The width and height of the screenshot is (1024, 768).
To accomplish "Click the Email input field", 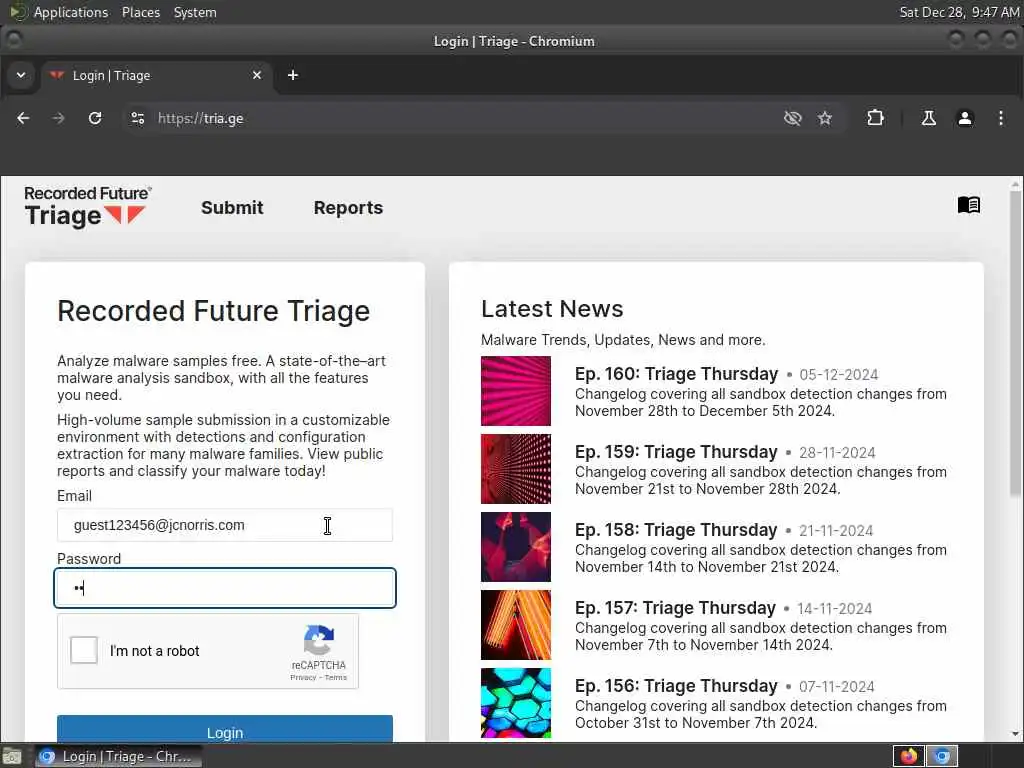I will [x=225, y=525].
